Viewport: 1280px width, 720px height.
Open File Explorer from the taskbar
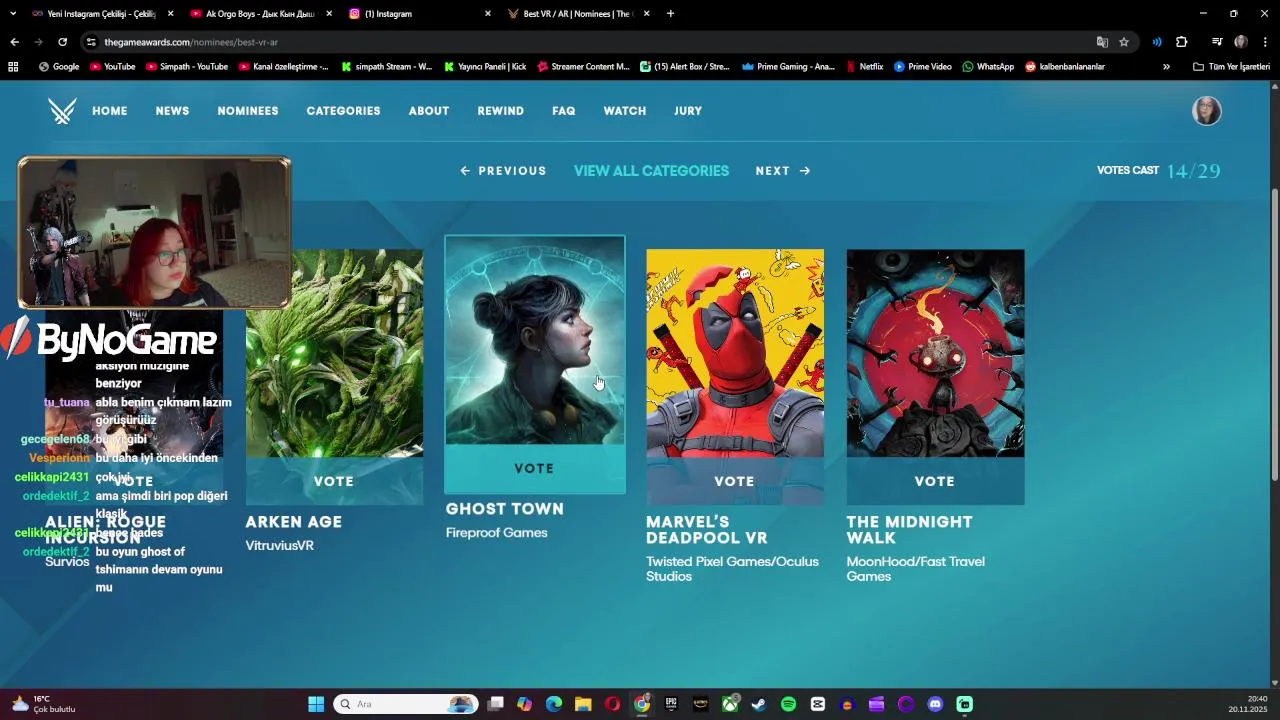coord(583,704)
